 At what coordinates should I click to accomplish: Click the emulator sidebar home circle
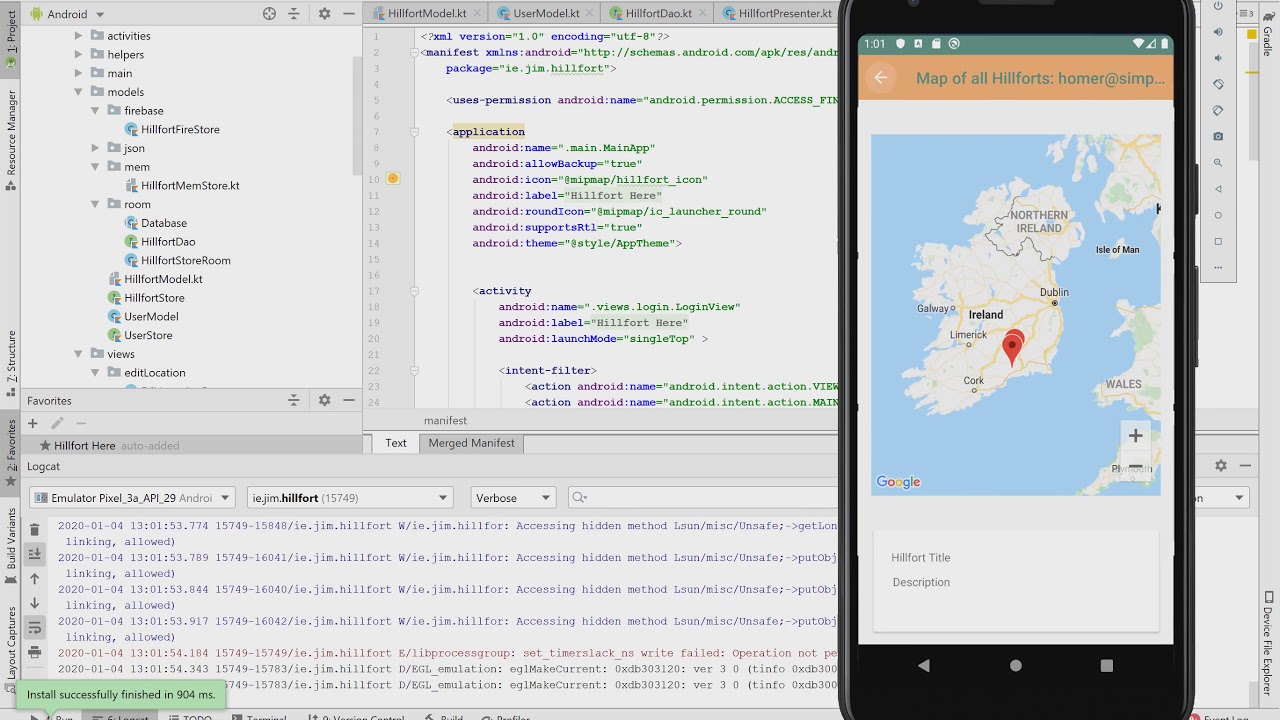[1218, 215]
